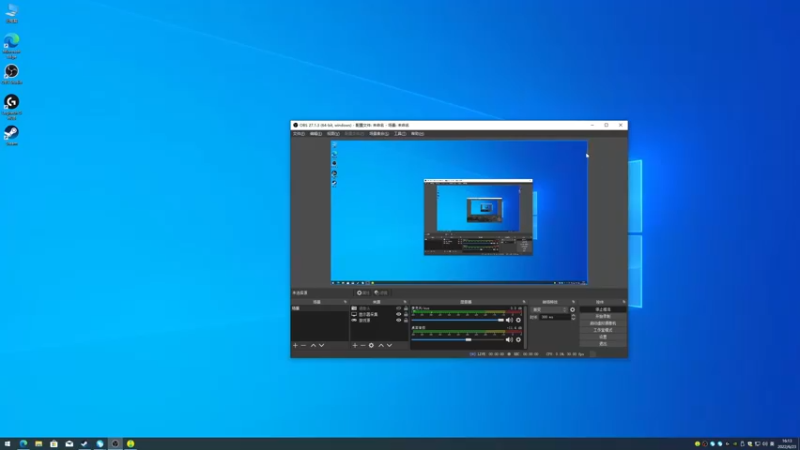Click the Desktop Audio volume slider

coord(458,340)
